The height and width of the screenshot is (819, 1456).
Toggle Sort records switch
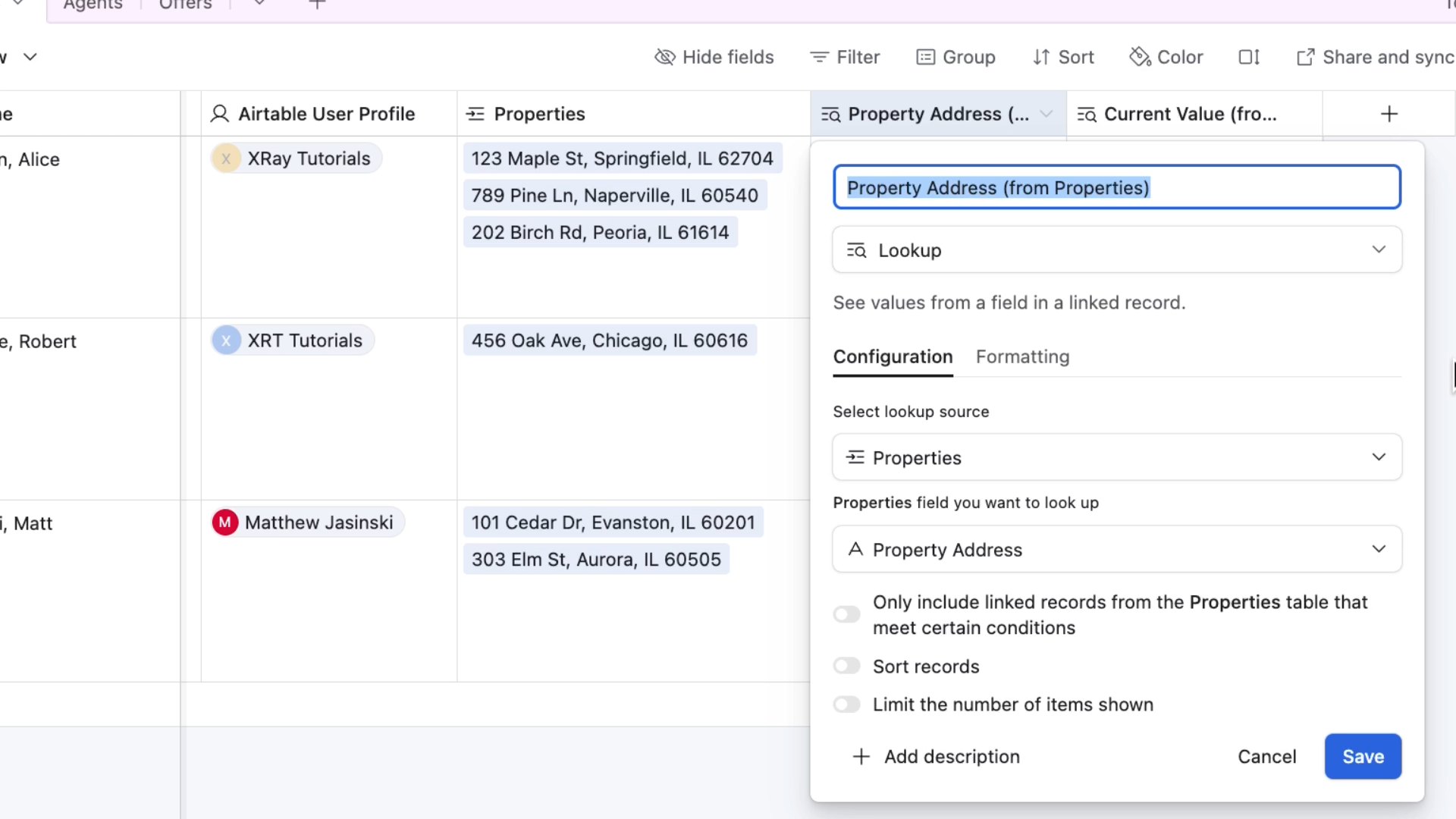coord(846,666)
